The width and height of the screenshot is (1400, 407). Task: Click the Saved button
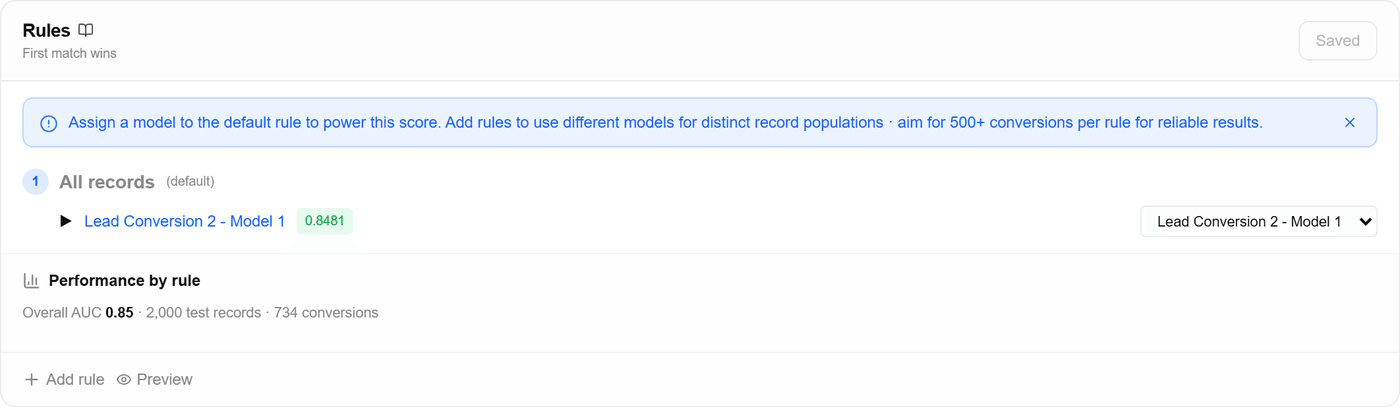tap(1337, 41)
